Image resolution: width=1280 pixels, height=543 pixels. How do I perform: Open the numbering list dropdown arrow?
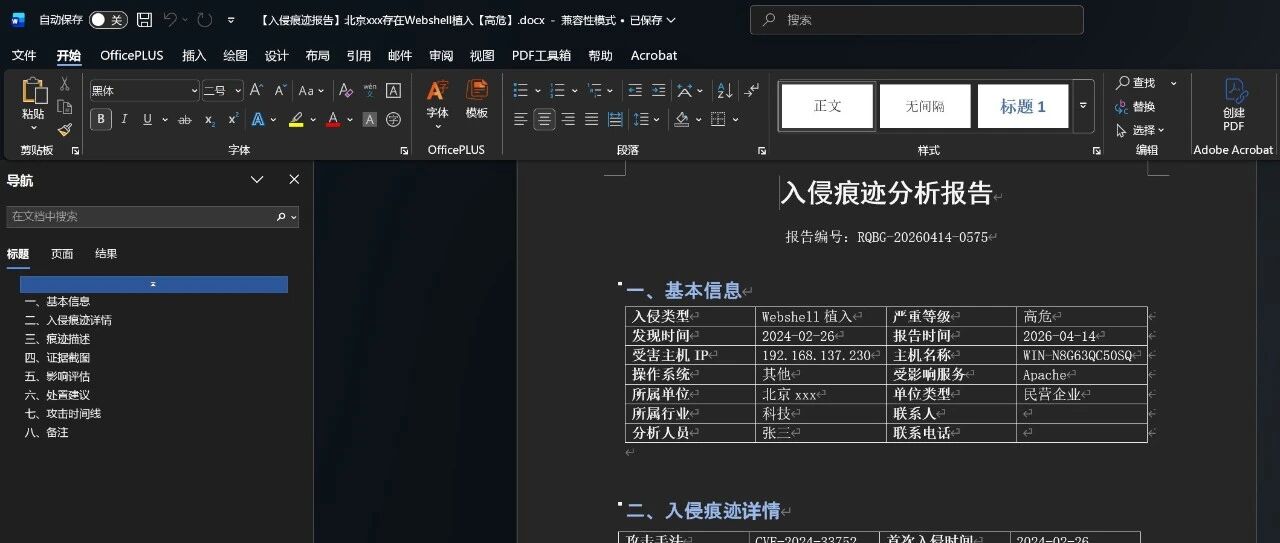[x=575, y=90]
